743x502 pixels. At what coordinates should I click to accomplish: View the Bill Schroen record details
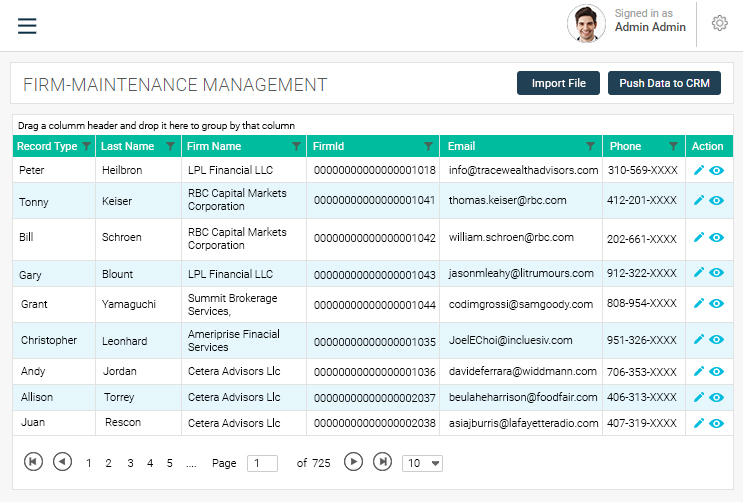[x=716, y=237]
